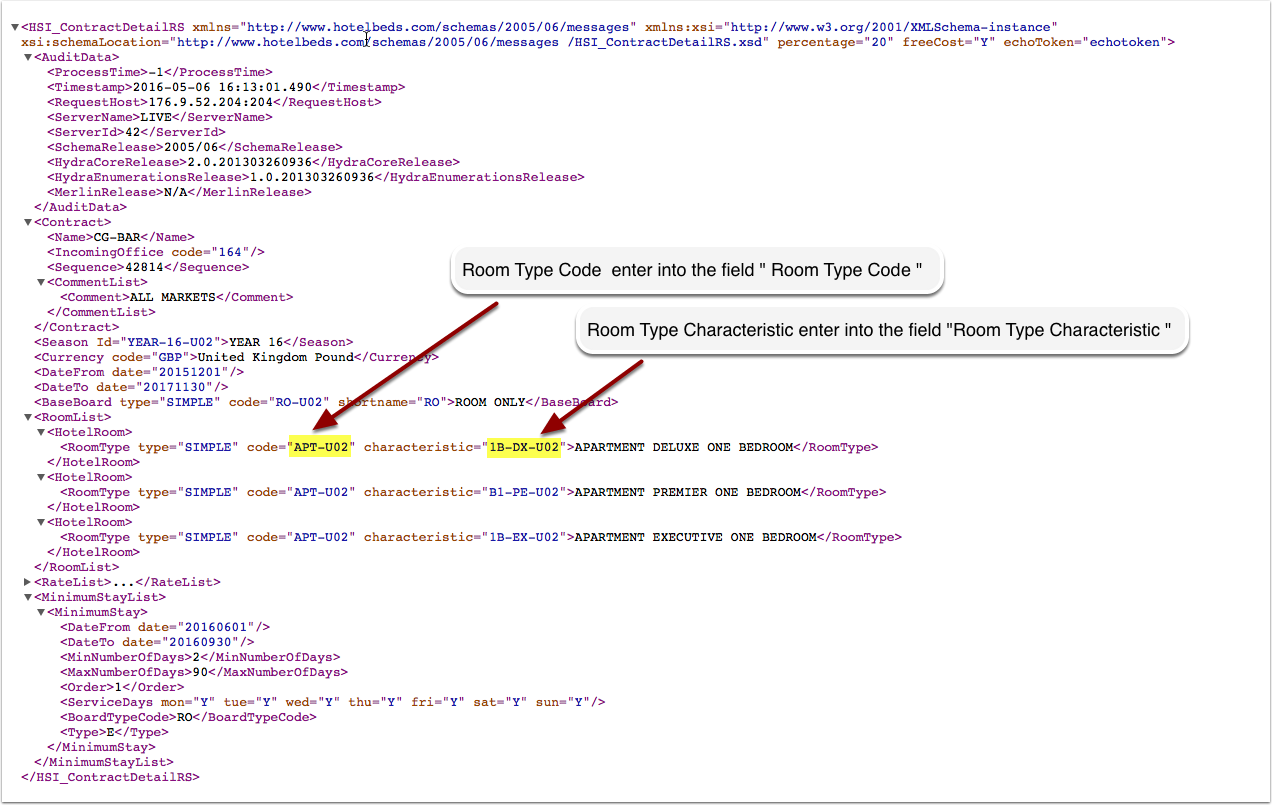This screenshot has width=1272, height=805.
Task: Click the Comment ALL MARKETS line
Action: (x=177, y=297)
